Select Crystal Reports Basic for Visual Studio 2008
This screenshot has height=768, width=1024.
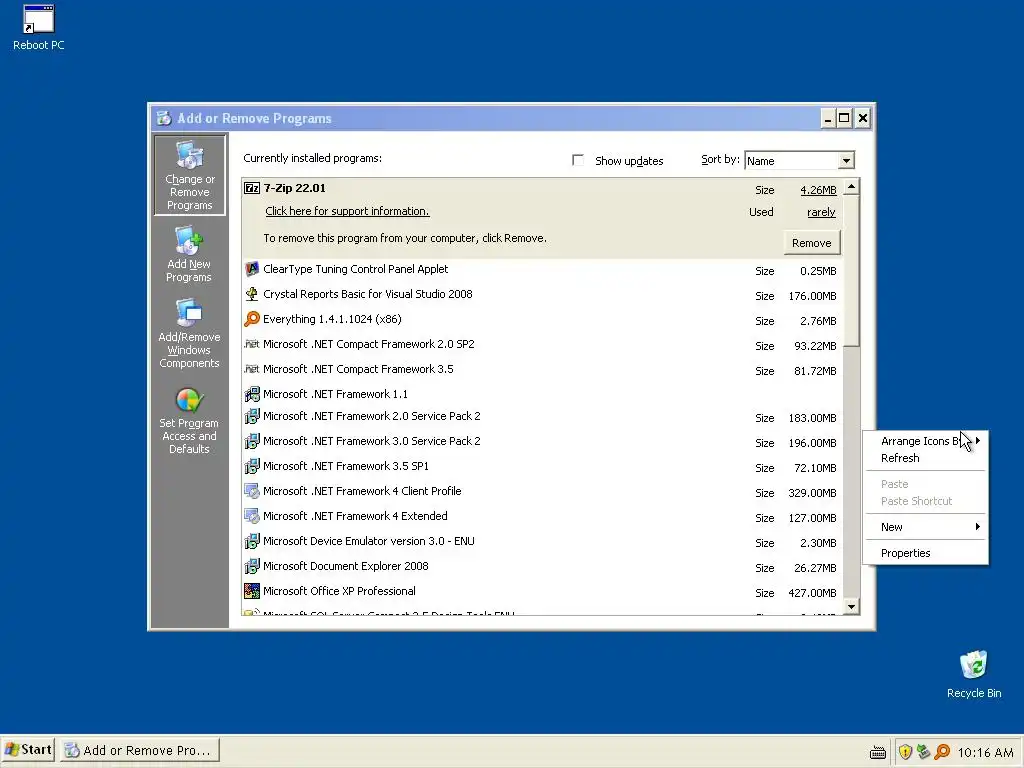click(x=542, y=295)
